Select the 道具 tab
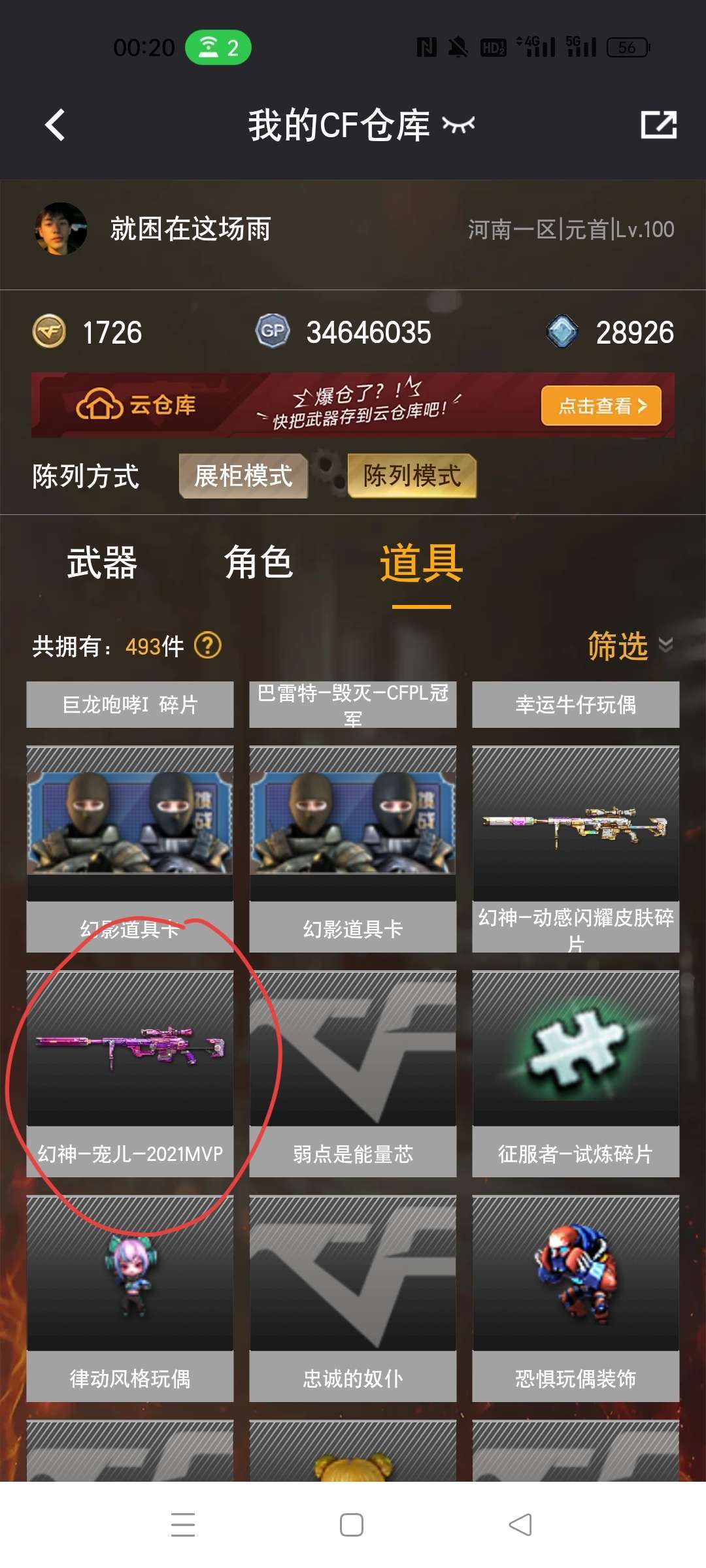Viewport: 706px width, 1568px height. click(x=422, y=563)
